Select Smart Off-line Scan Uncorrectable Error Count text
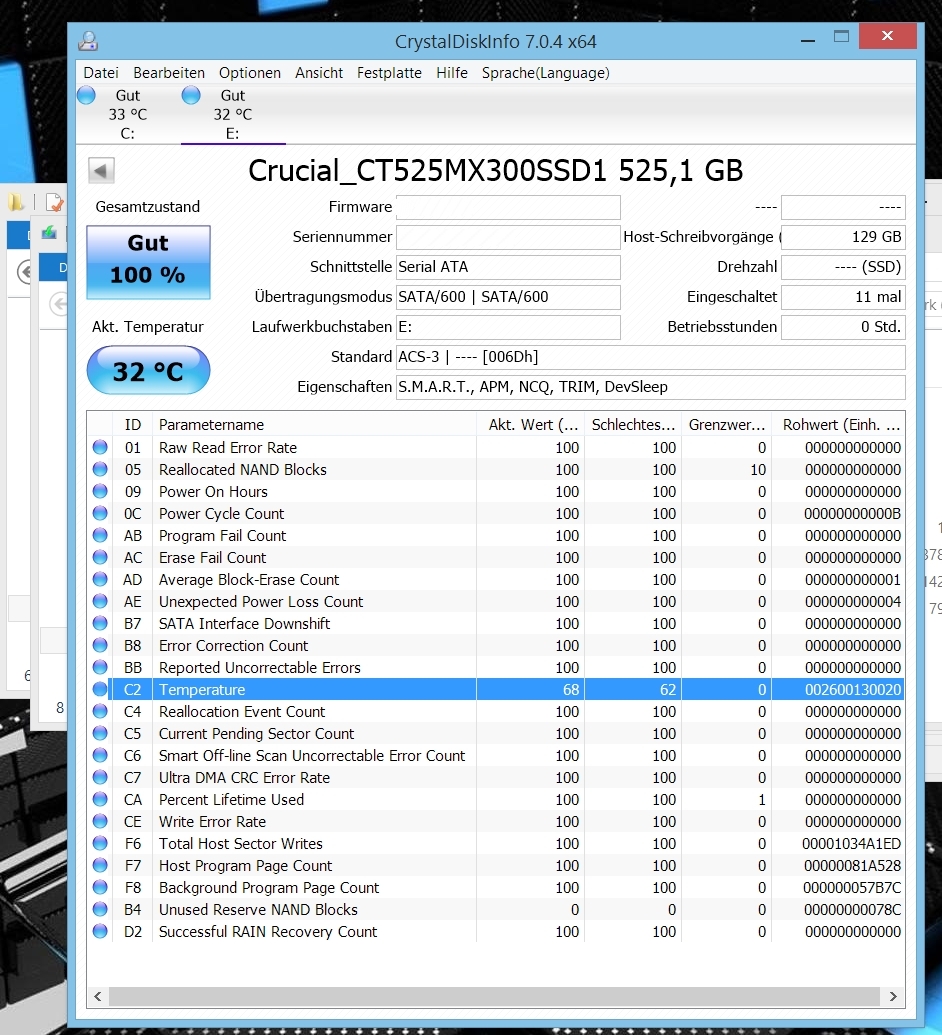The height and width of the screenshot is (1035, 942). 312,755
